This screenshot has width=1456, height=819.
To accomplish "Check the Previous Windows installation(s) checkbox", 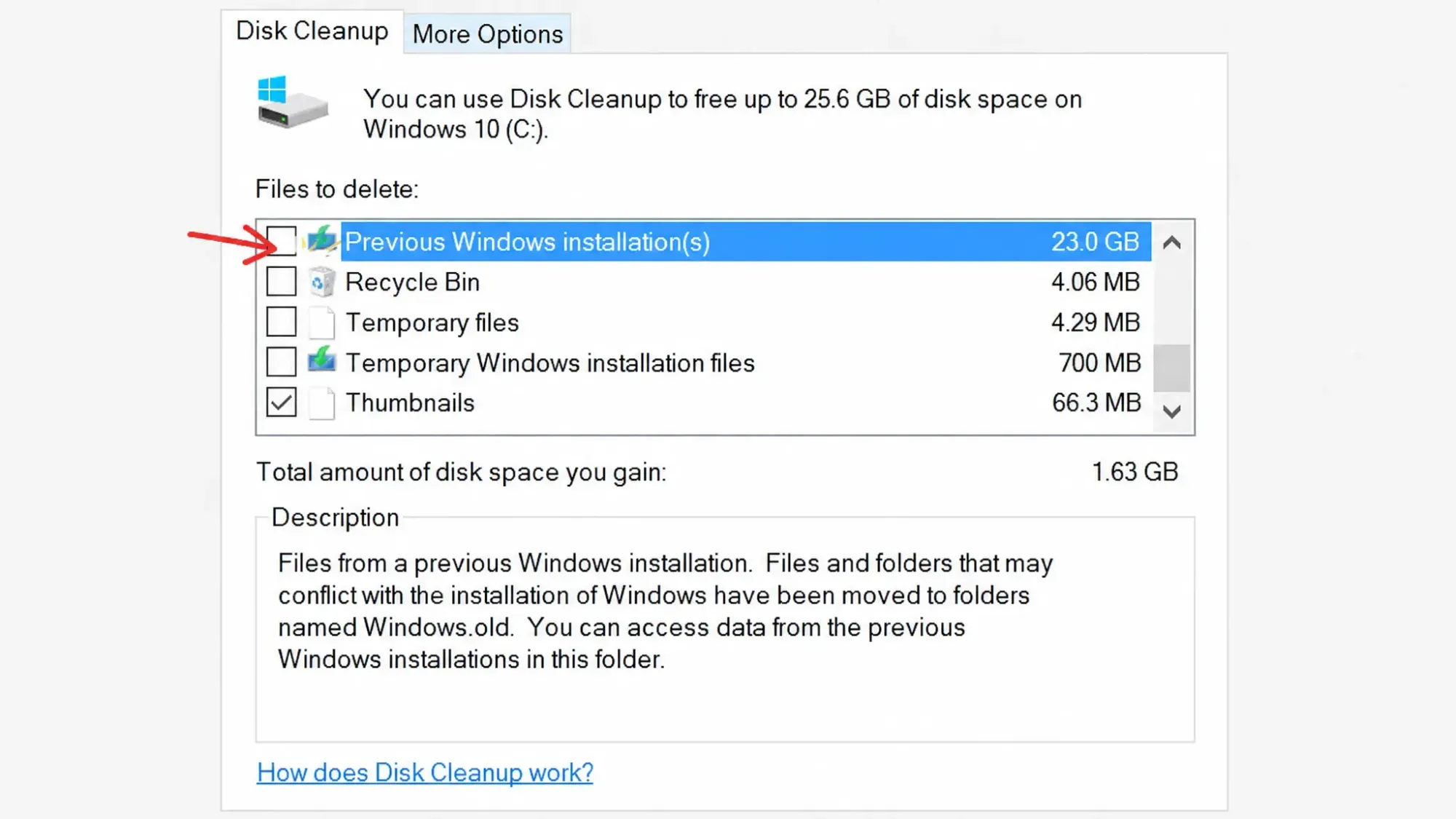I will (281, 241).
